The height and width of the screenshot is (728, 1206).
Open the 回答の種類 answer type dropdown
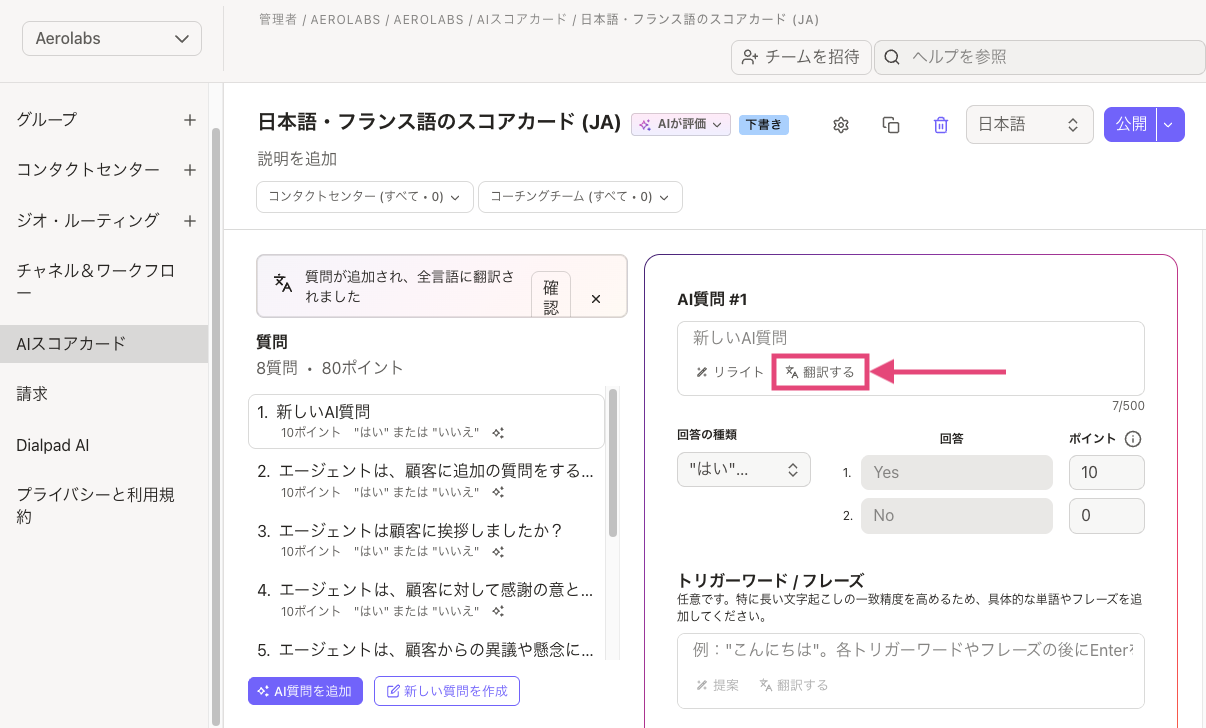pyautogui.click(x=743, y=469)
